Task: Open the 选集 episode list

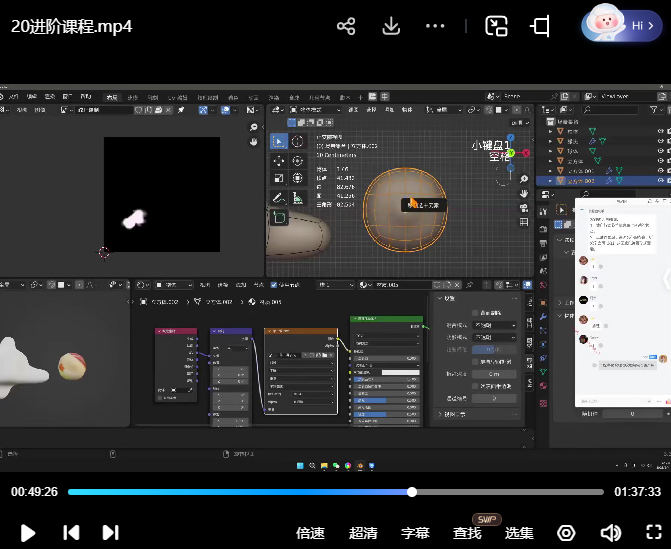Action: point(519,533)
